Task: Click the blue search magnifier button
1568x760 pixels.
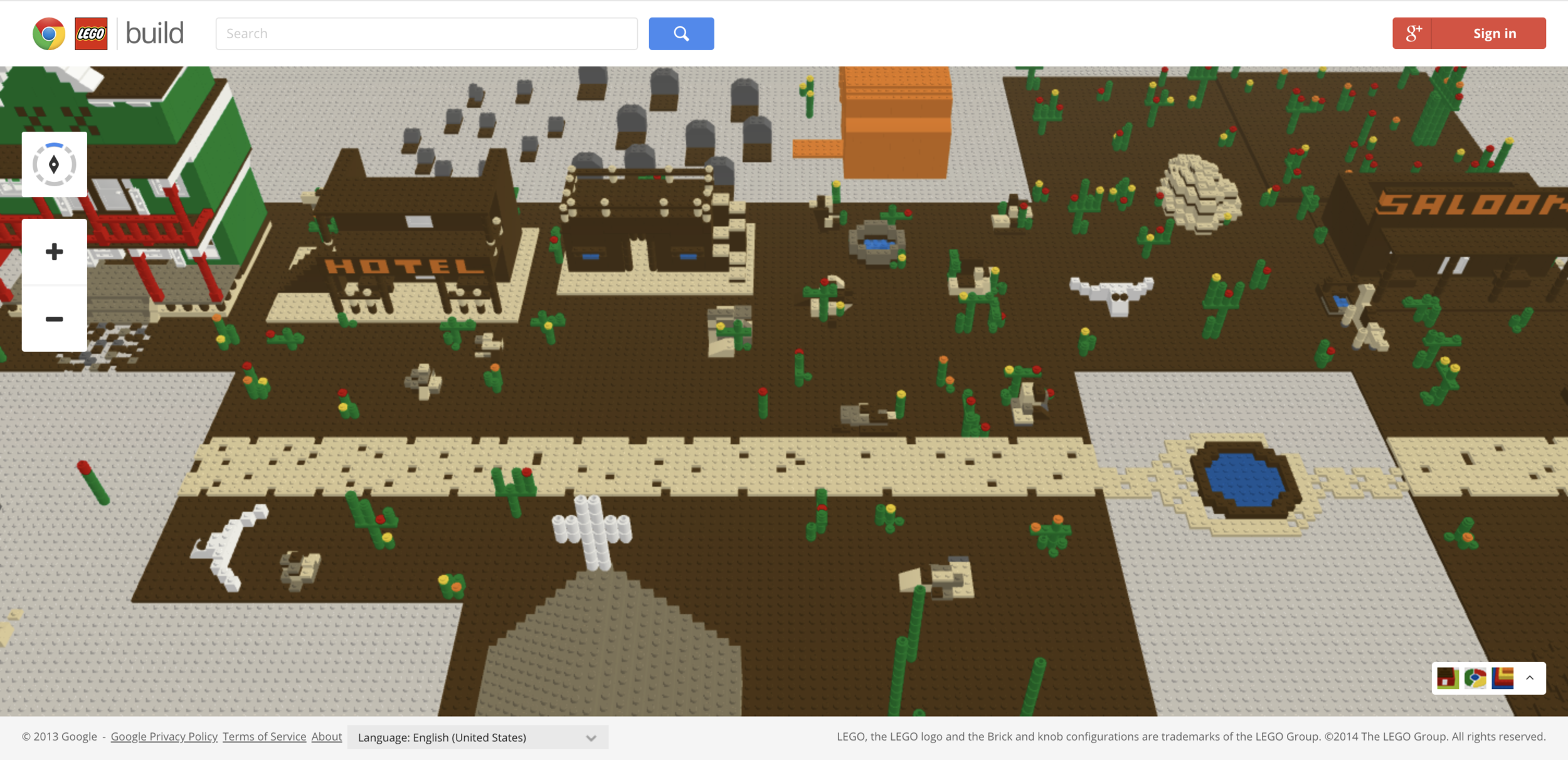Action: (x=681, y=33)
